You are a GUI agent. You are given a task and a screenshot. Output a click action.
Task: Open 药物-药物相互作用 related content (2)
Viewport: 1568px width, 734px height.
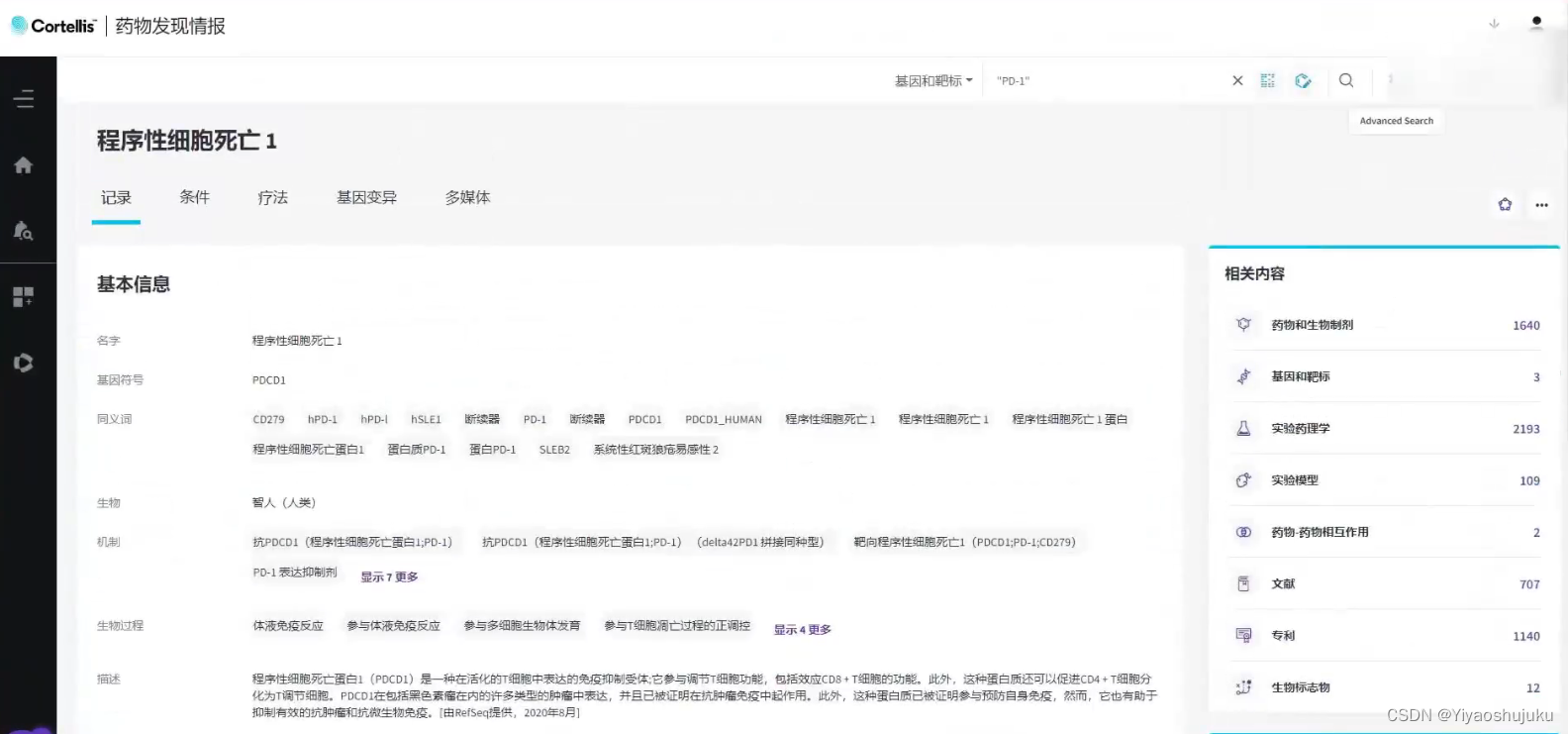(1384, 532)
